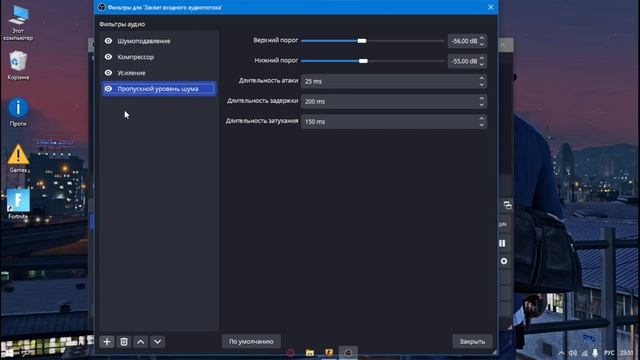Click the Закрыть button

pos(472,341)
